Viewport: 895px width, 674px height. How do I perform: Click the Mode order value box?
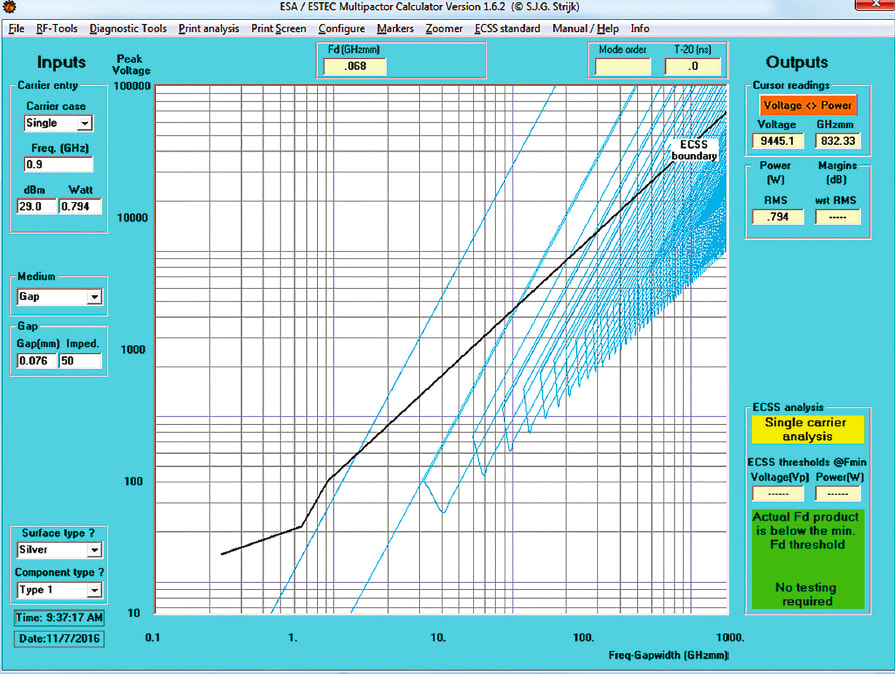click(x=622, y=66)
